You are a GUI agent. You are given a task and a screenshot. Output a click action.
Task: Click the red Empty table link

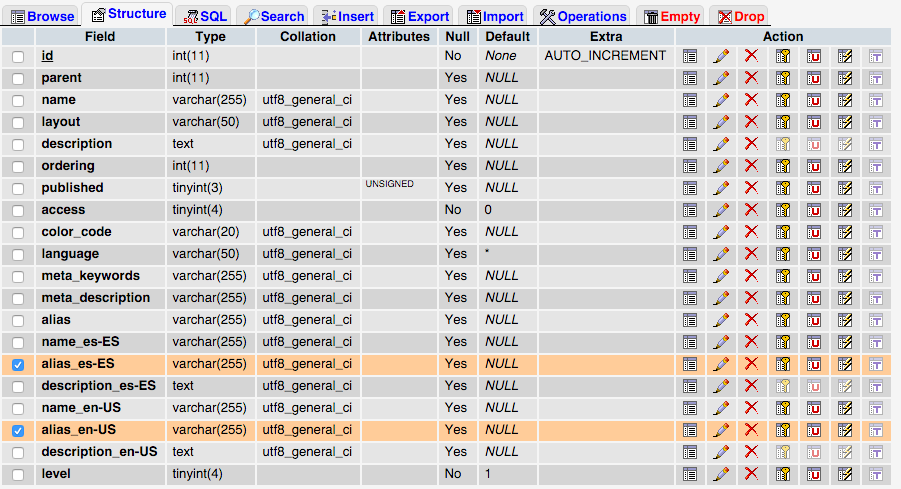click(x=671, y=16)
